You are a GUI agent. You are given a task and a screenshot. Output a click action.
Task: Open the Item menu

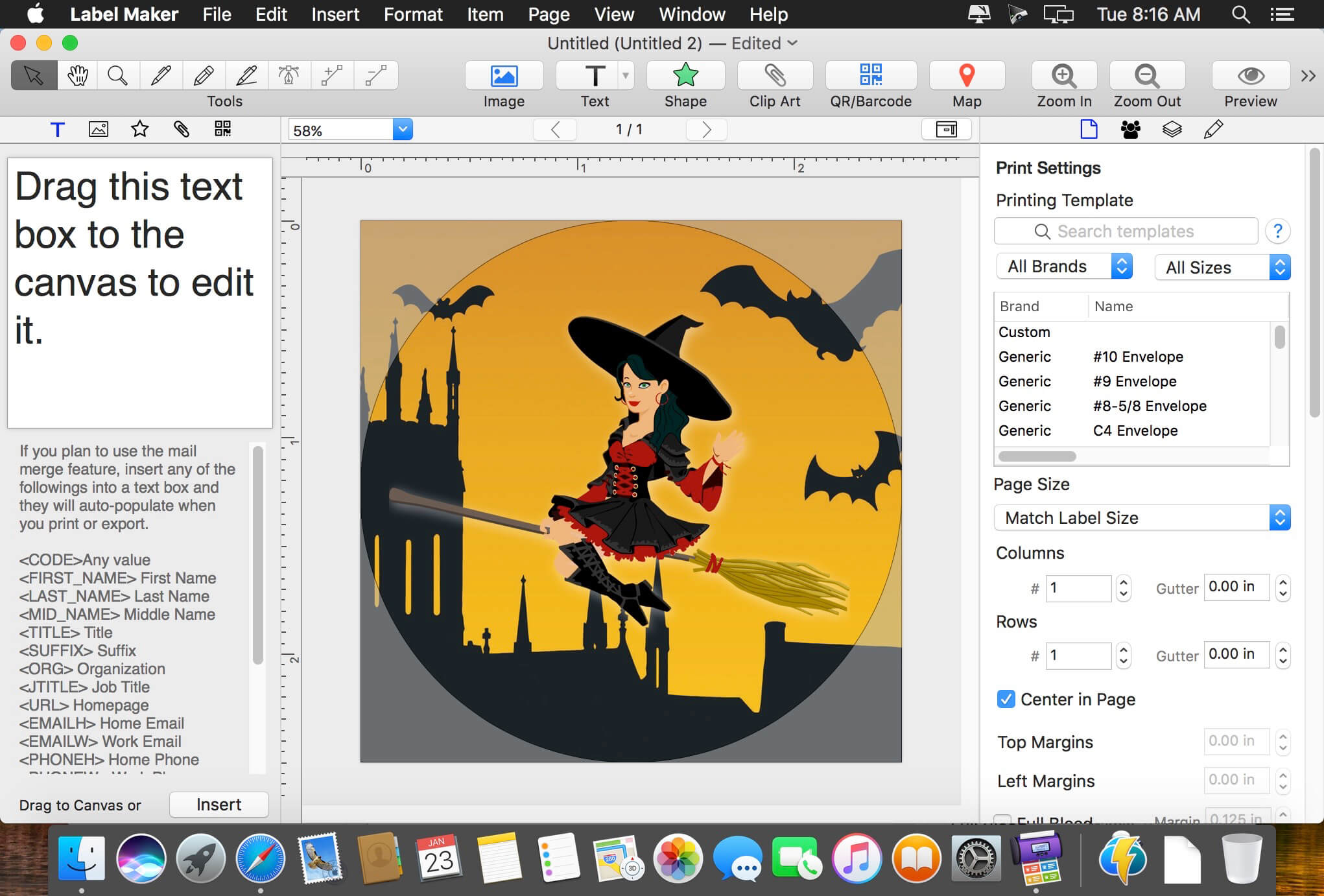[x=485, y=14]
